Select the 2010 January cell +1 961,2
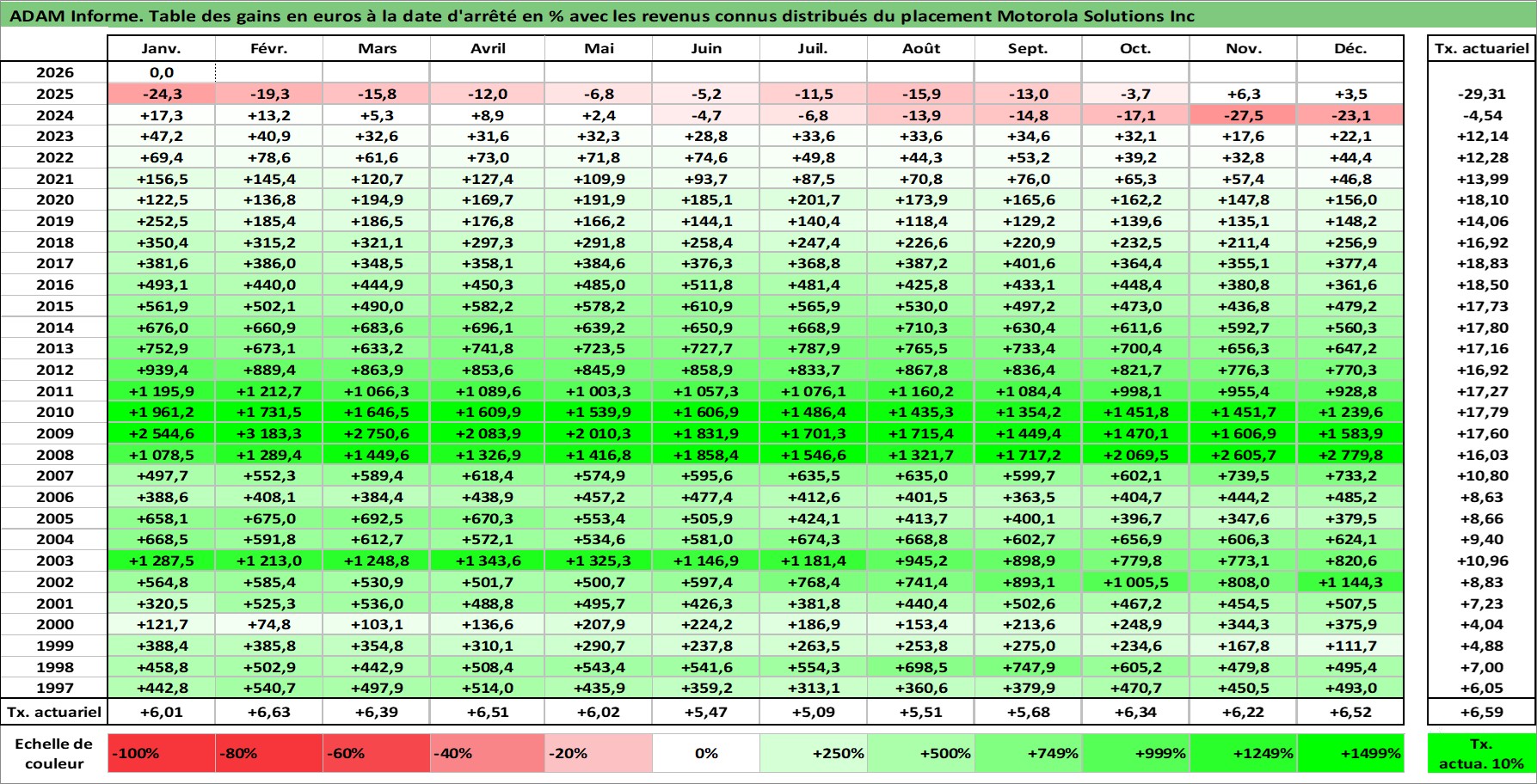 (x=162, y=412)
